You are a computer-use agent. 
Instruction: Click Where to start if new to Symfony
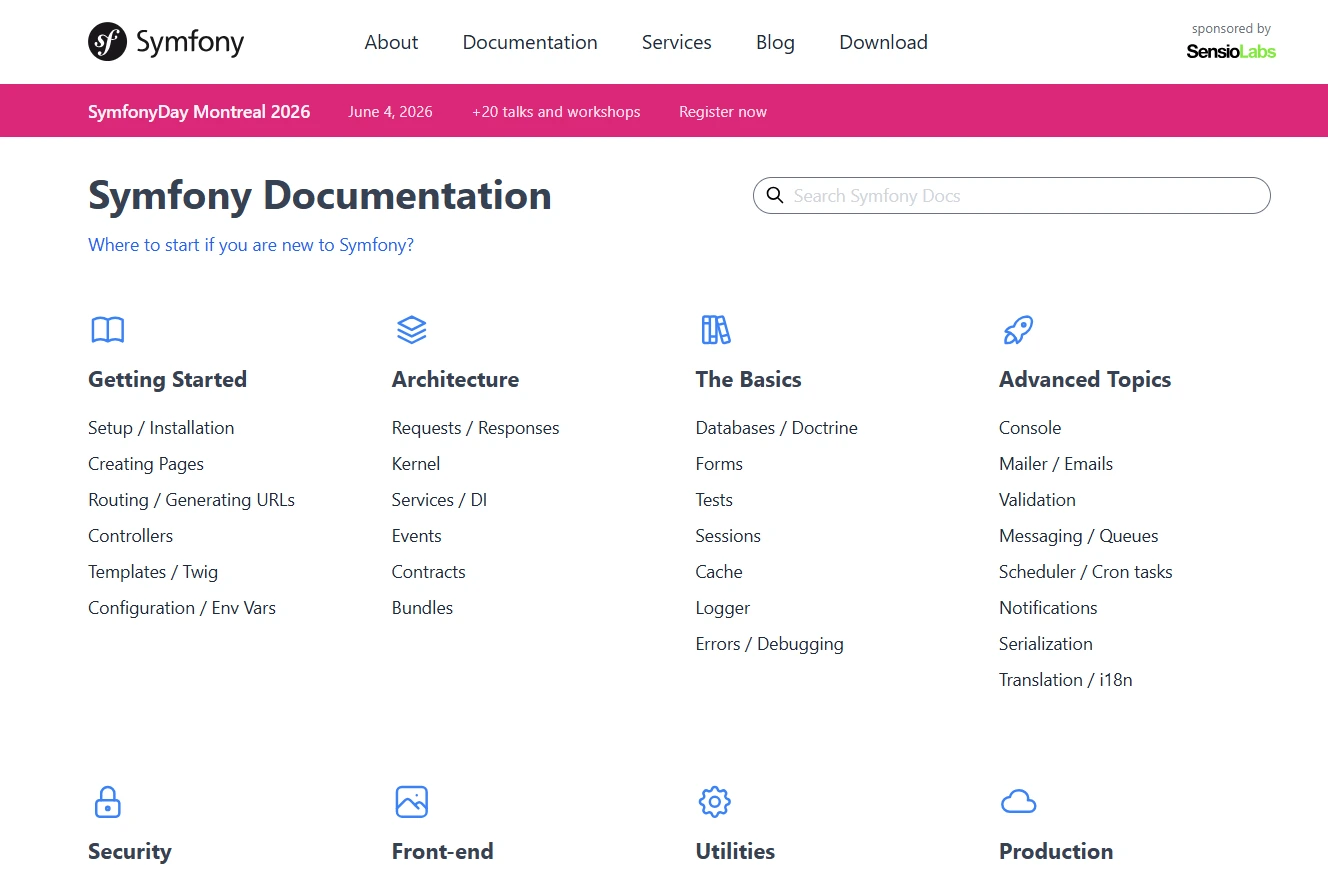(x=250, y=244)
